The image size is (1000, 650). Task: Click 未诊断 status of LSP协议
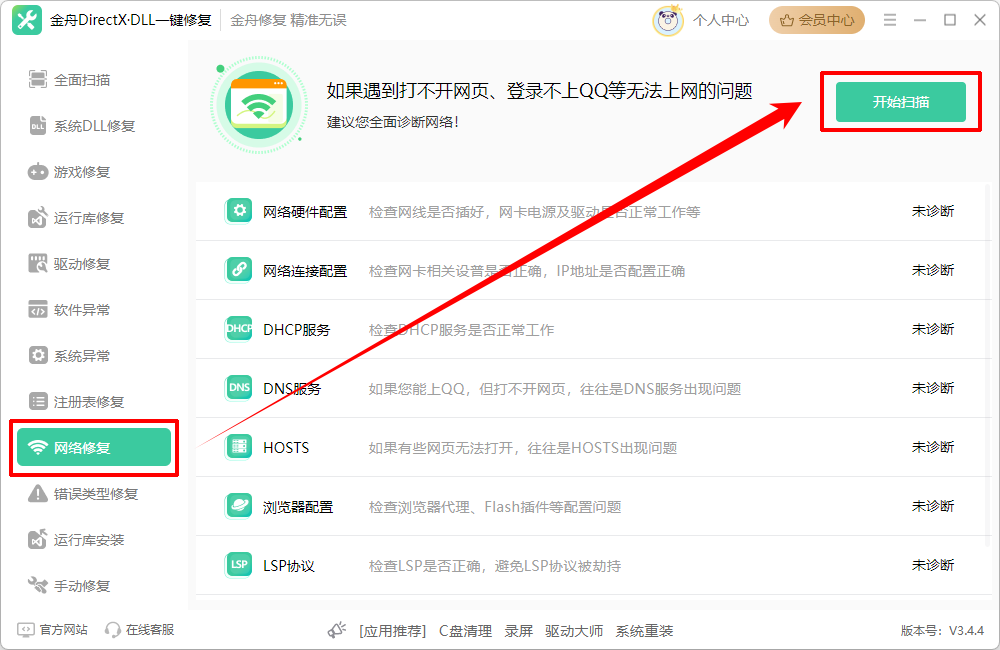(933, 565)
